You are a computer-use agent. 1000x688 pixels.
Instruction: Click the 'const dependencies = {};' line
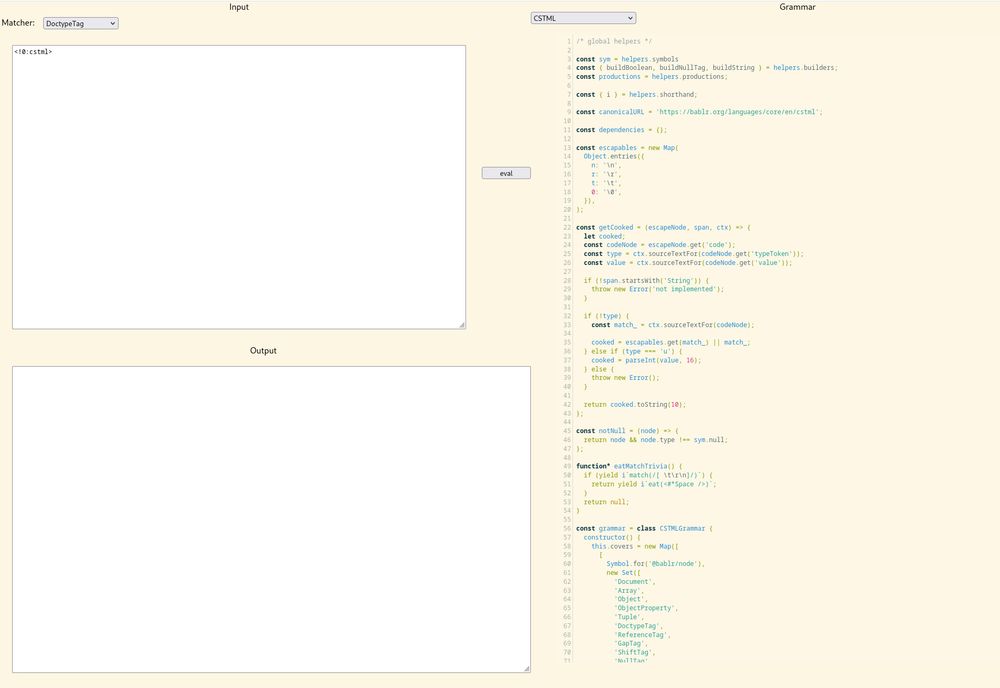[x=621, y=130]
